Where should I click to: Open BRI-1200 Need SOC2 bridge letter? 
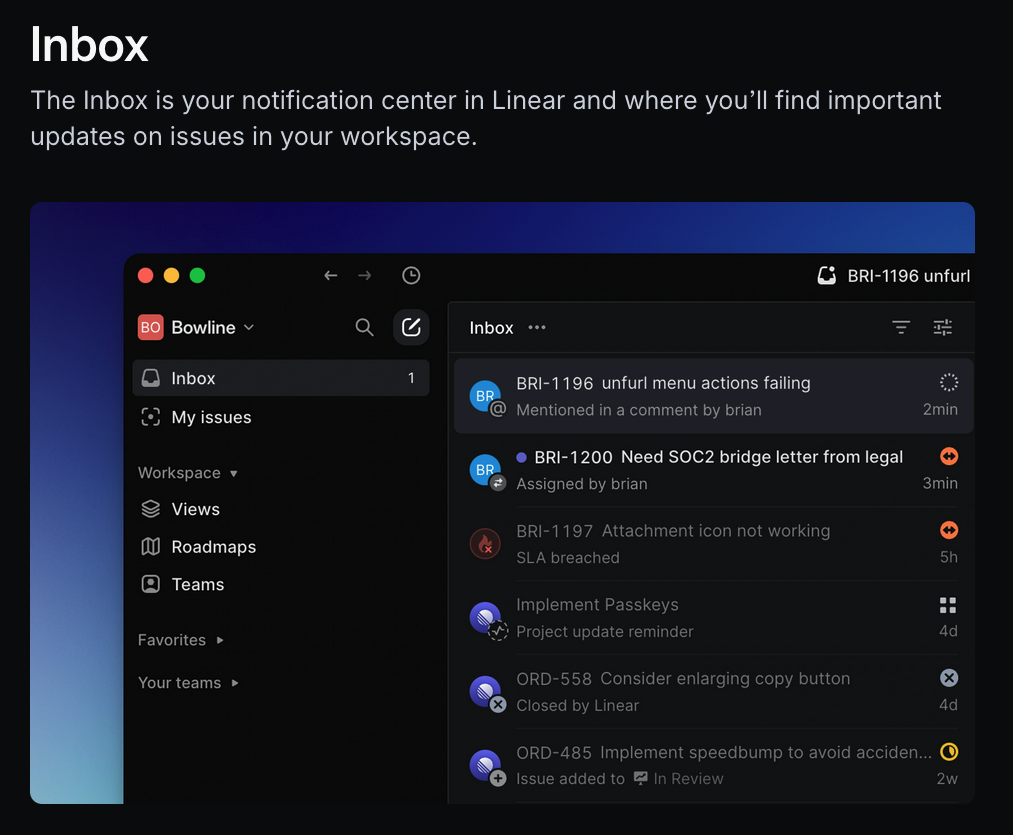coord(714,470)
